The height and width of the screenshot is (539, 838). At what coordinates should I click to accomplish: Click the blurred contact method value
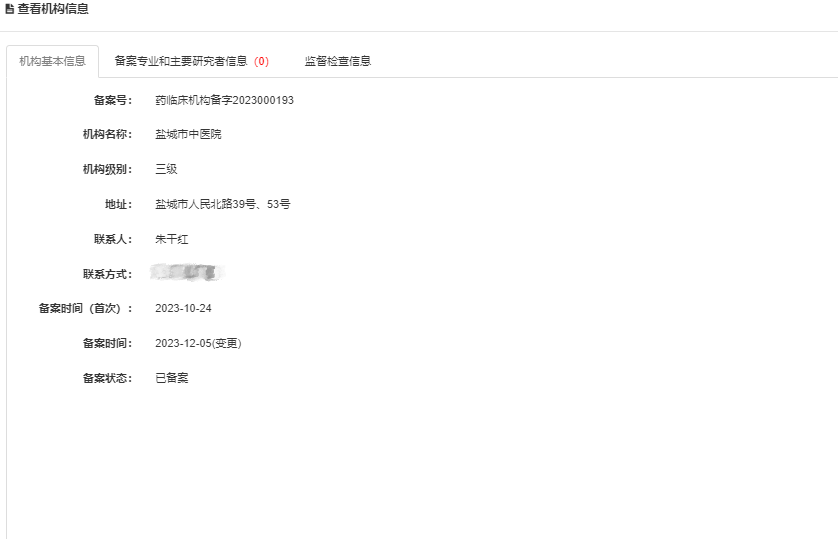186,272
